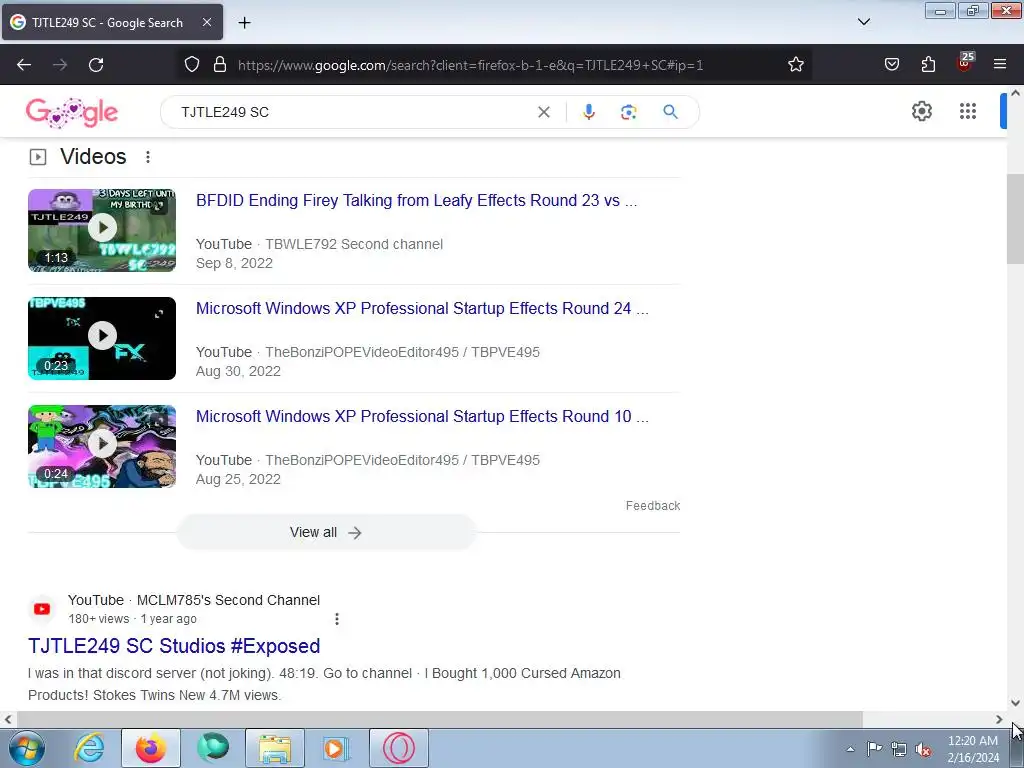Image resolution: width=1024 pixels, height=768 pixels.
Task: Open Windows Media Player from the taskbar
Action: (337, 748)
